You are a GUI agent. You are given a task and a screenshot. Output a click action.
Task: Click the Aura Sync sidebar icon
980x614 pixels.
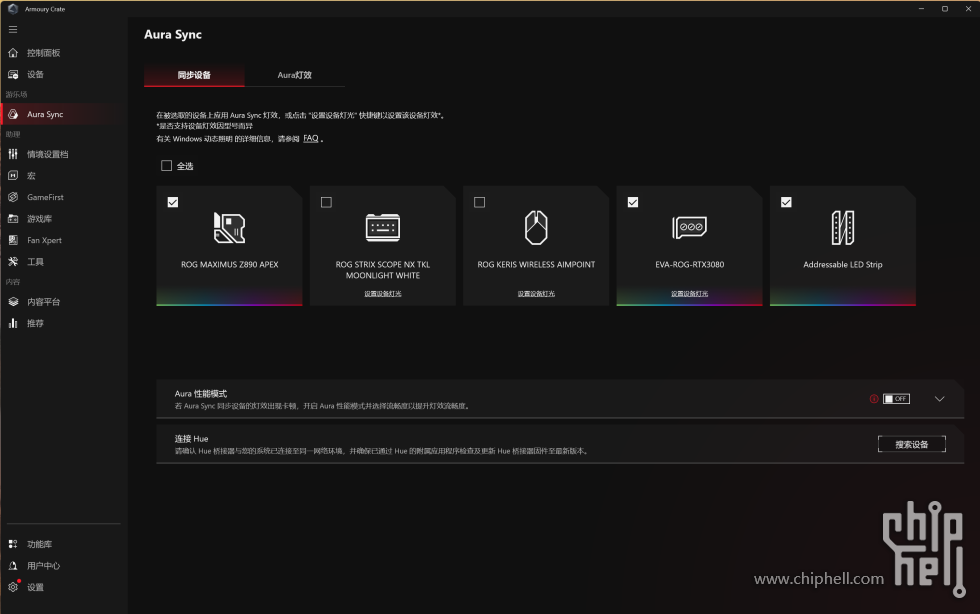13,114
